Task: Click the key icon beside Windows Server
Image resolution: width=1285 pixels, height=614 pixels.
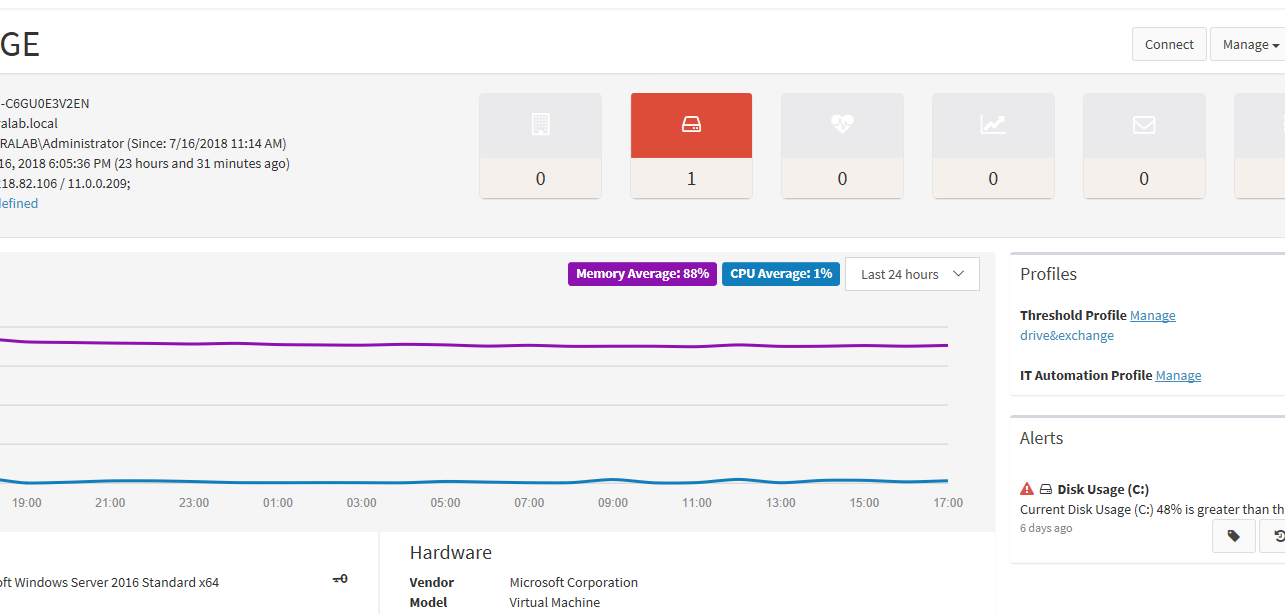Action: click(x=340, y=579)
